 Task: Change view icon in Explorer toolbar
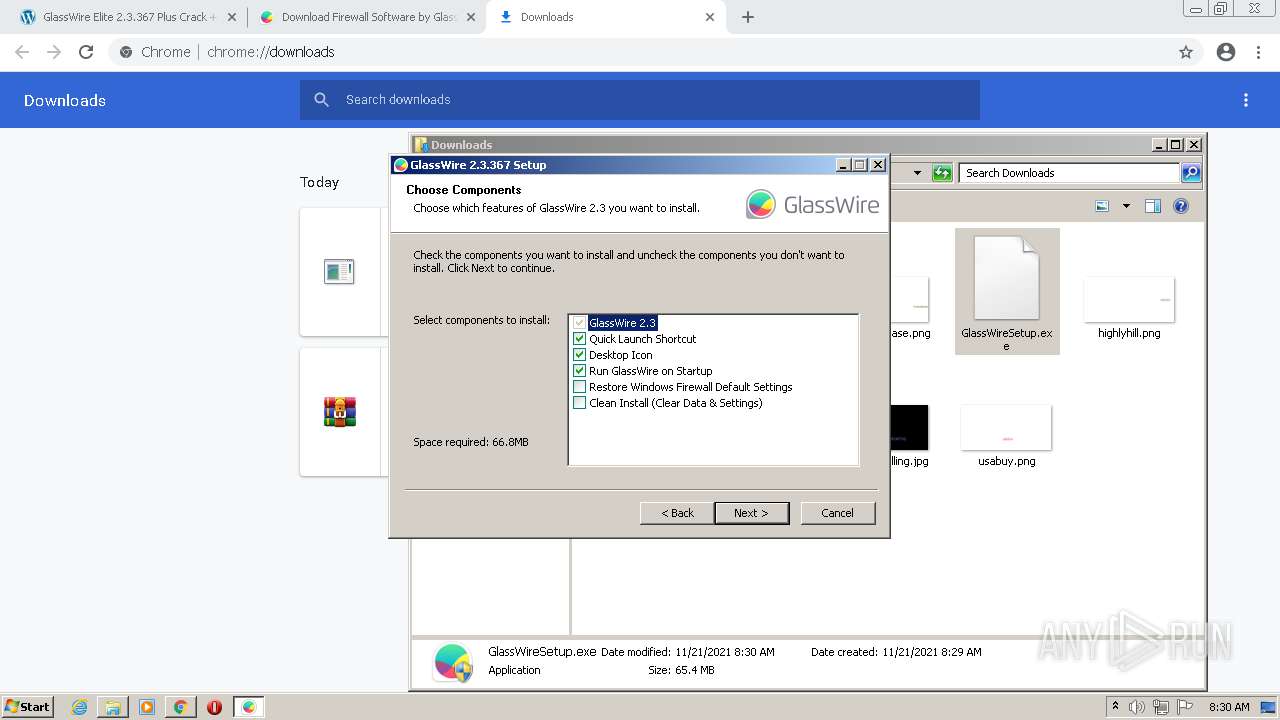[1102, 206]
